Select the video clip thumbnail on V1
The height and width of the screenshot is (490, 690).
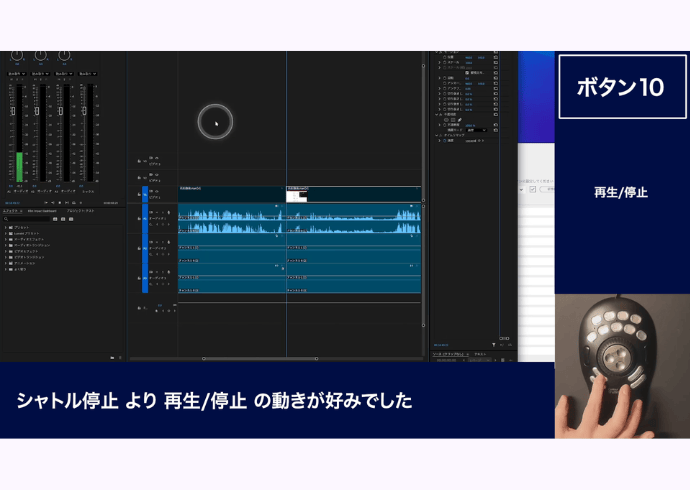coord(296,197)
